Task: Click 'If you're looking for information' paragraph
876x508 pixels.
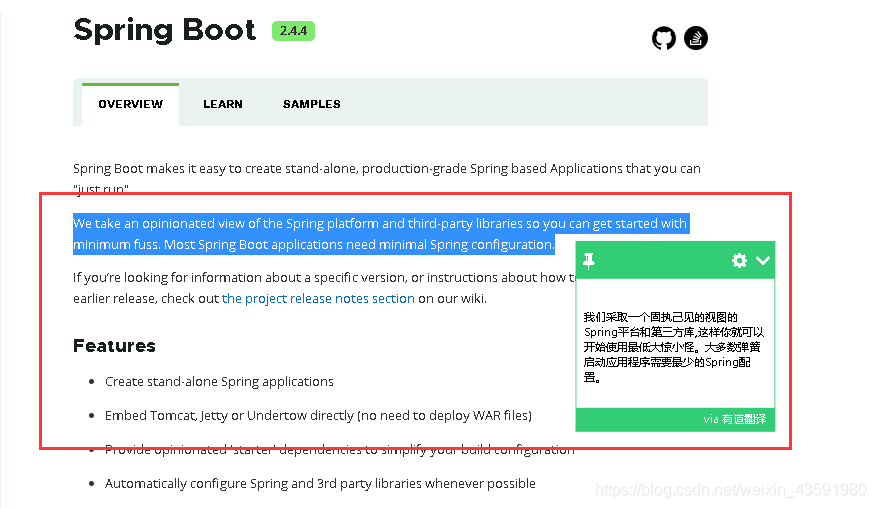Action: click(x=324, y=288)
